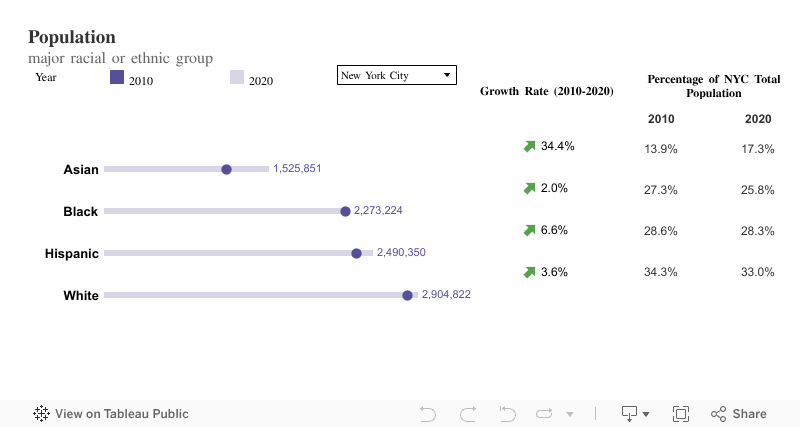This screenshot has width=800, height=427.
Task: Select the White row label
Action: click(80, 295)
